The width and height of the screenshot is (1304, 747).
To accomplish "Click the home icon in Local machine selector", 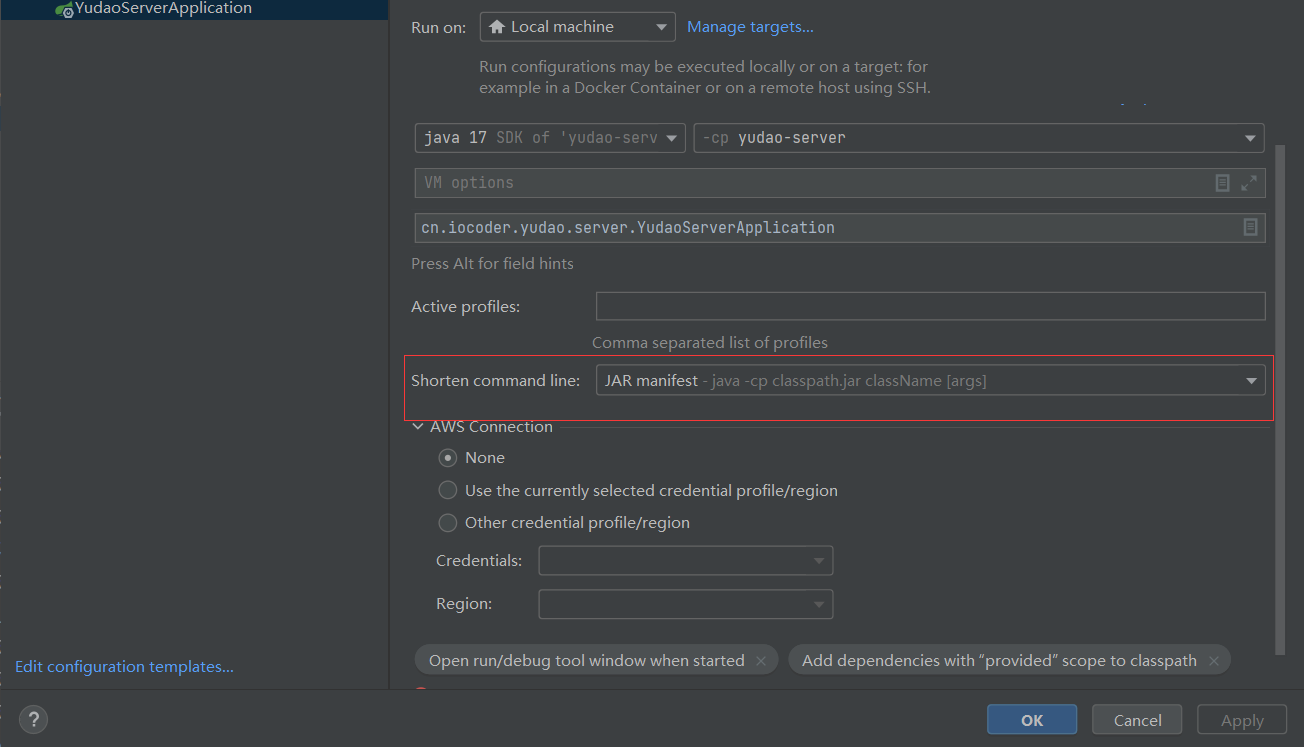I will click(x=496, y=26).
